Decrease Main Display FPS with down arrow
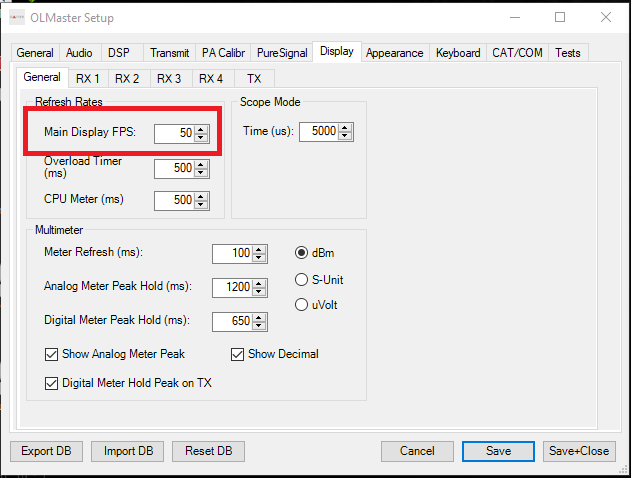The image size is (631, 478). [201, 138]
